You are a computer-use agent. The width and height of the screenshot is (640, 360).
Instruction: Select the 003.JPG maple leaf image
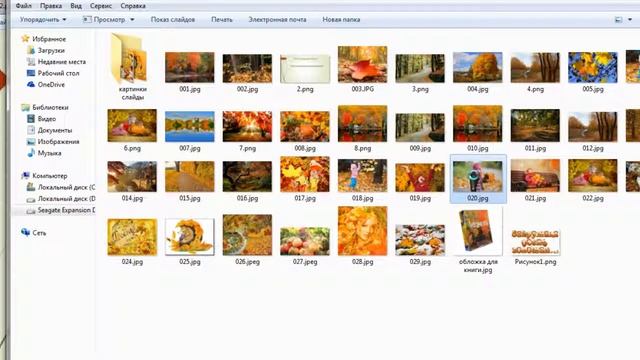362,64
